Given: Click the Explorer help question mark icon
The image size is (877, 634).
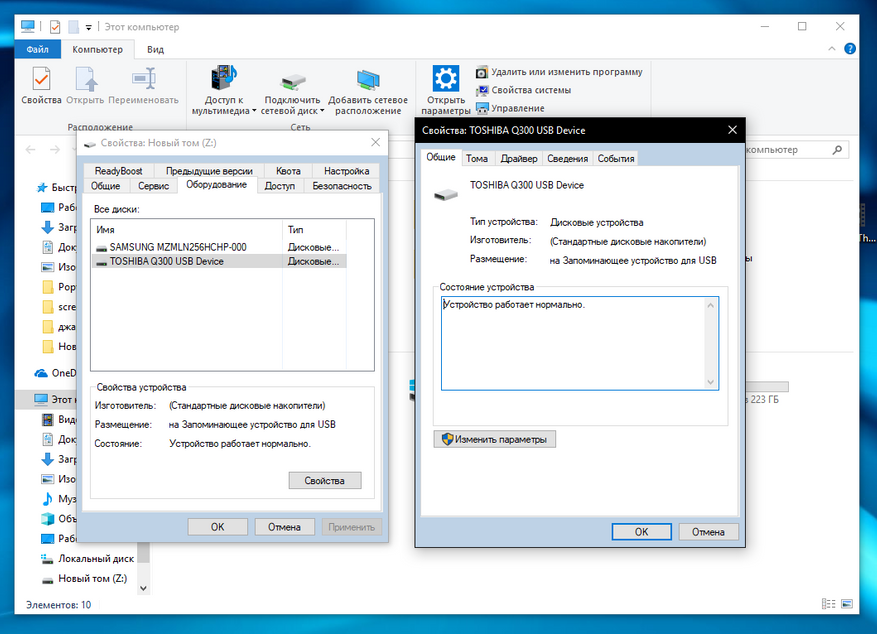Looking at the screenshot, I should pos(850,49).
